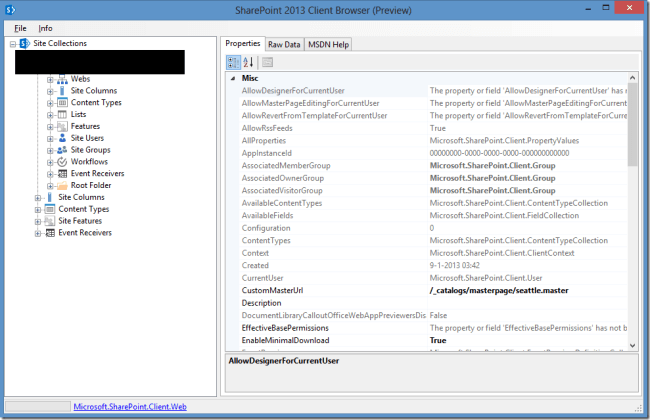Click the Site Groups people icon
650x420 pixels.
coord(62,150)
